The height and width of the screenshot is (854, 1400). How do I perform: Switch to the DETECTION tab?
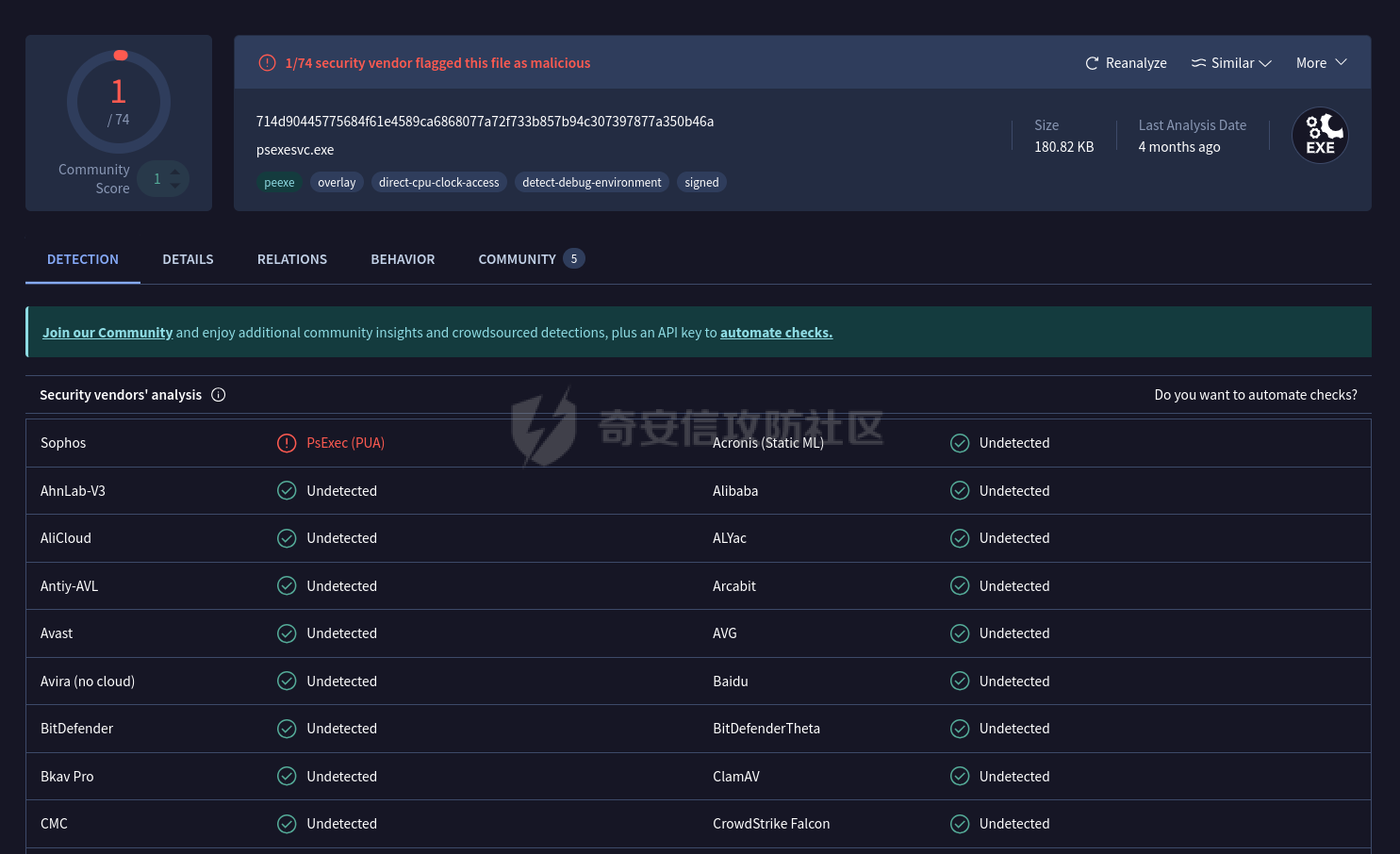click(83, 259)
